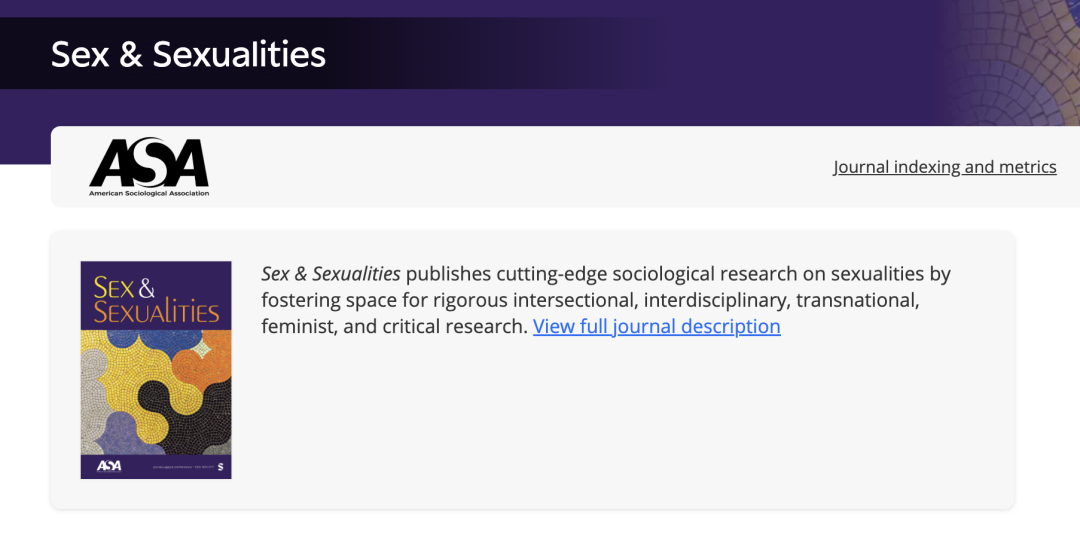Image resolution: width=1080 pixels, height=549 pixels.
Task: Open the Journal indexing and metrics link
Action: 944,167
